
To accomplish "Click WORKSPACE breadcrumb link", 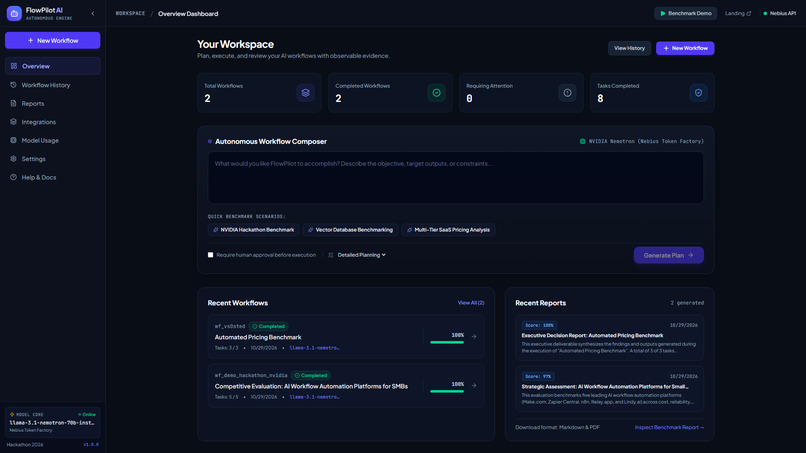I will click(130, 13).
